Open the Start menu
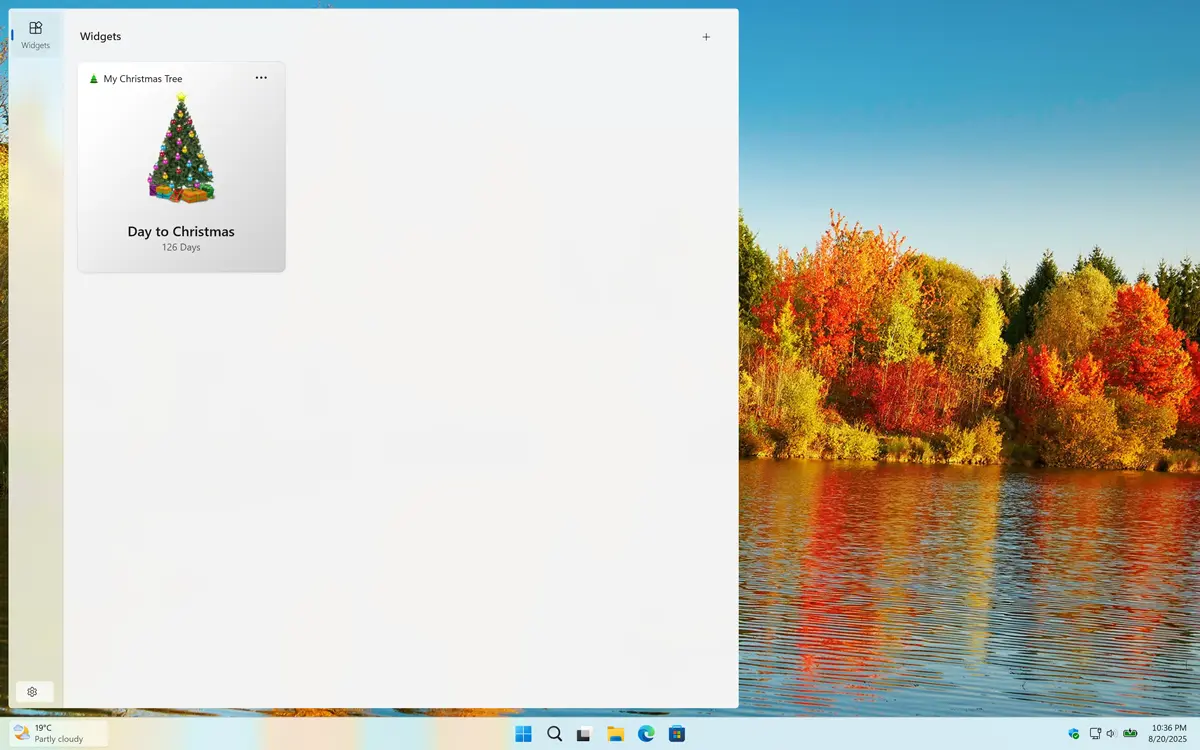 tap(523, 733)
